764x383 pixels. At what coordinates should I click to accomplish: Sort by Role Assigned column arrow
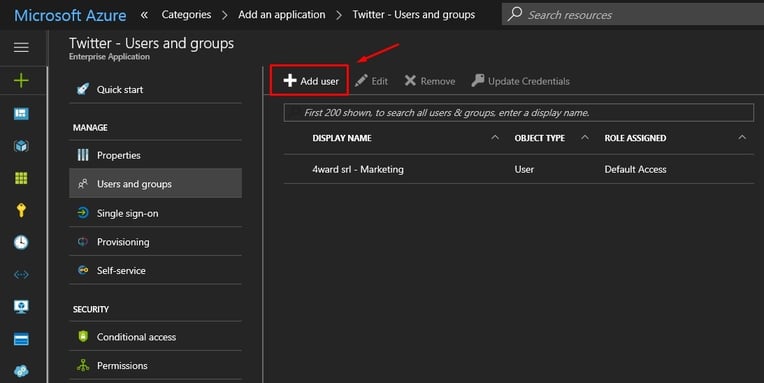[742, 138]
